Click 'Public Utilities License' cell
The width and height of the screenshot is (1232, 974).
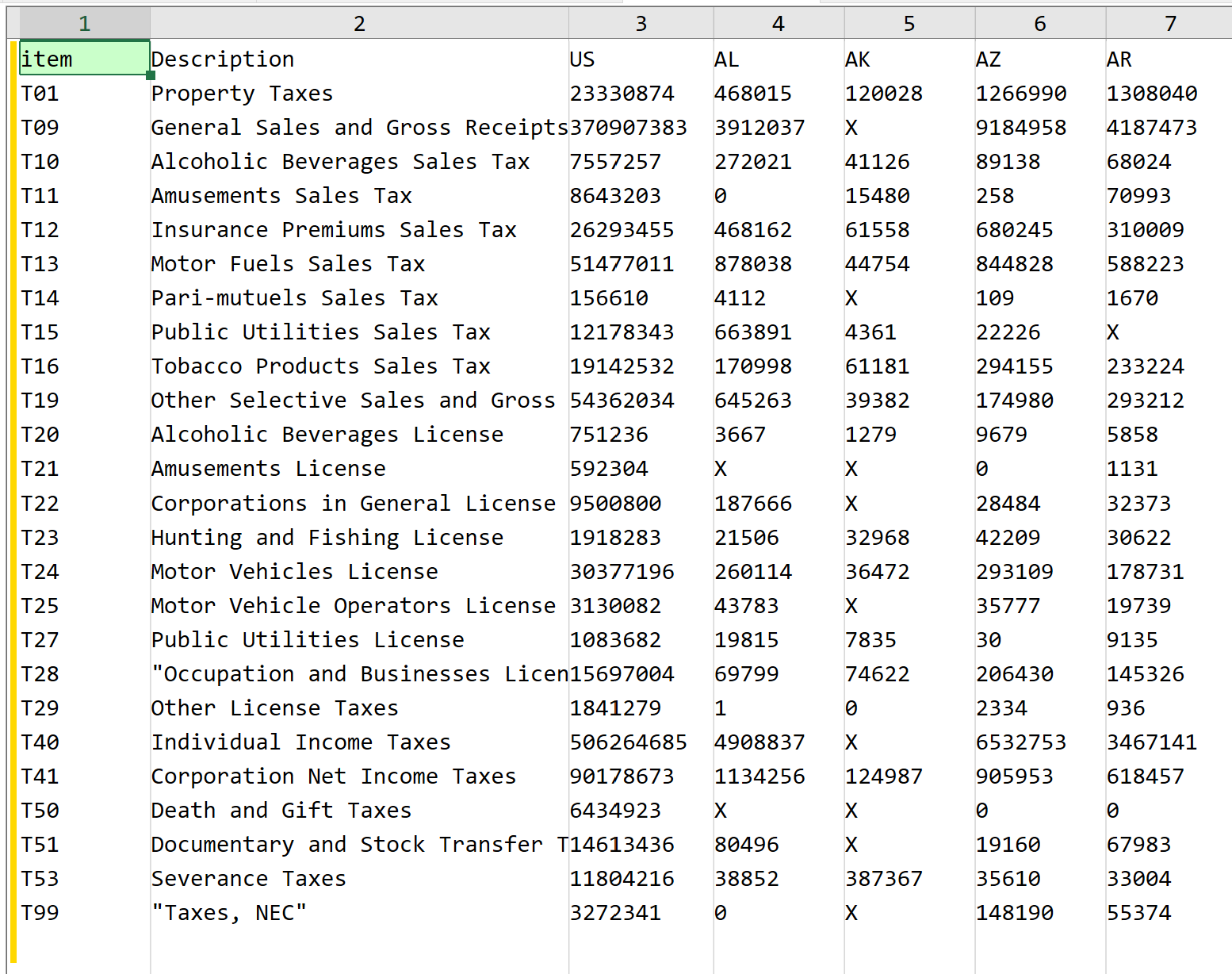click(359, 639)
